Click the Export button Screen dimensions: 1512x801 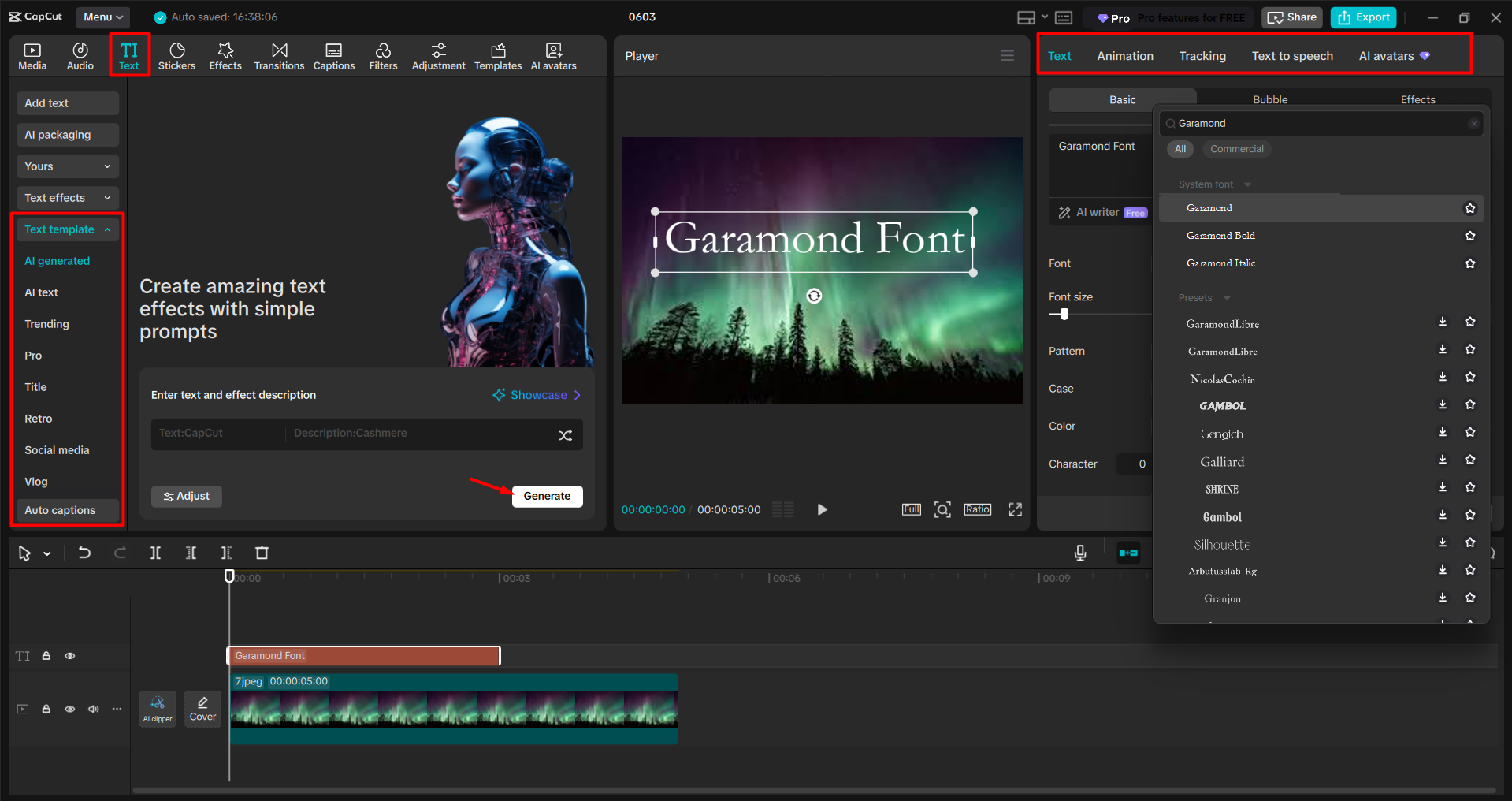point(1362,17)
